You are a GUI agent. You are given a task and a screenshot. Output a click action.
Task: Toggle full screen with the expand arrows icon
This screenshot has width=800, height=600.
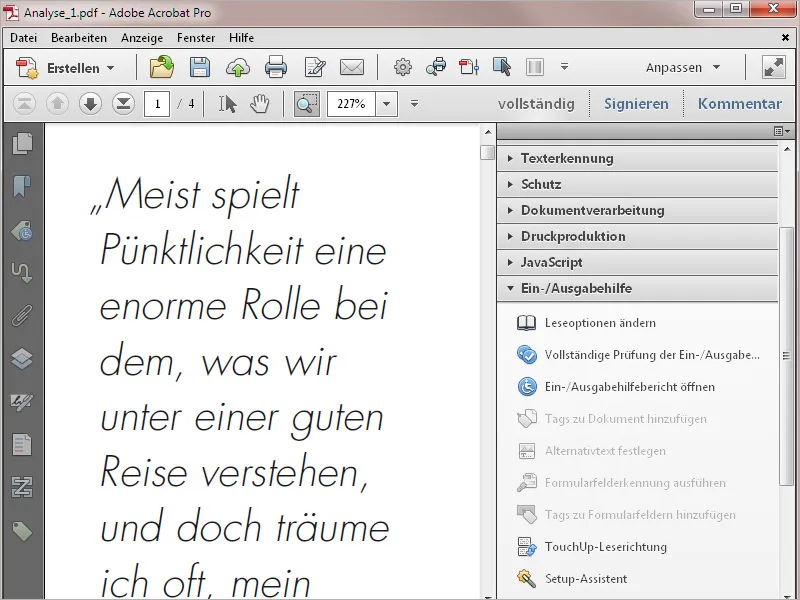(773, 67)
